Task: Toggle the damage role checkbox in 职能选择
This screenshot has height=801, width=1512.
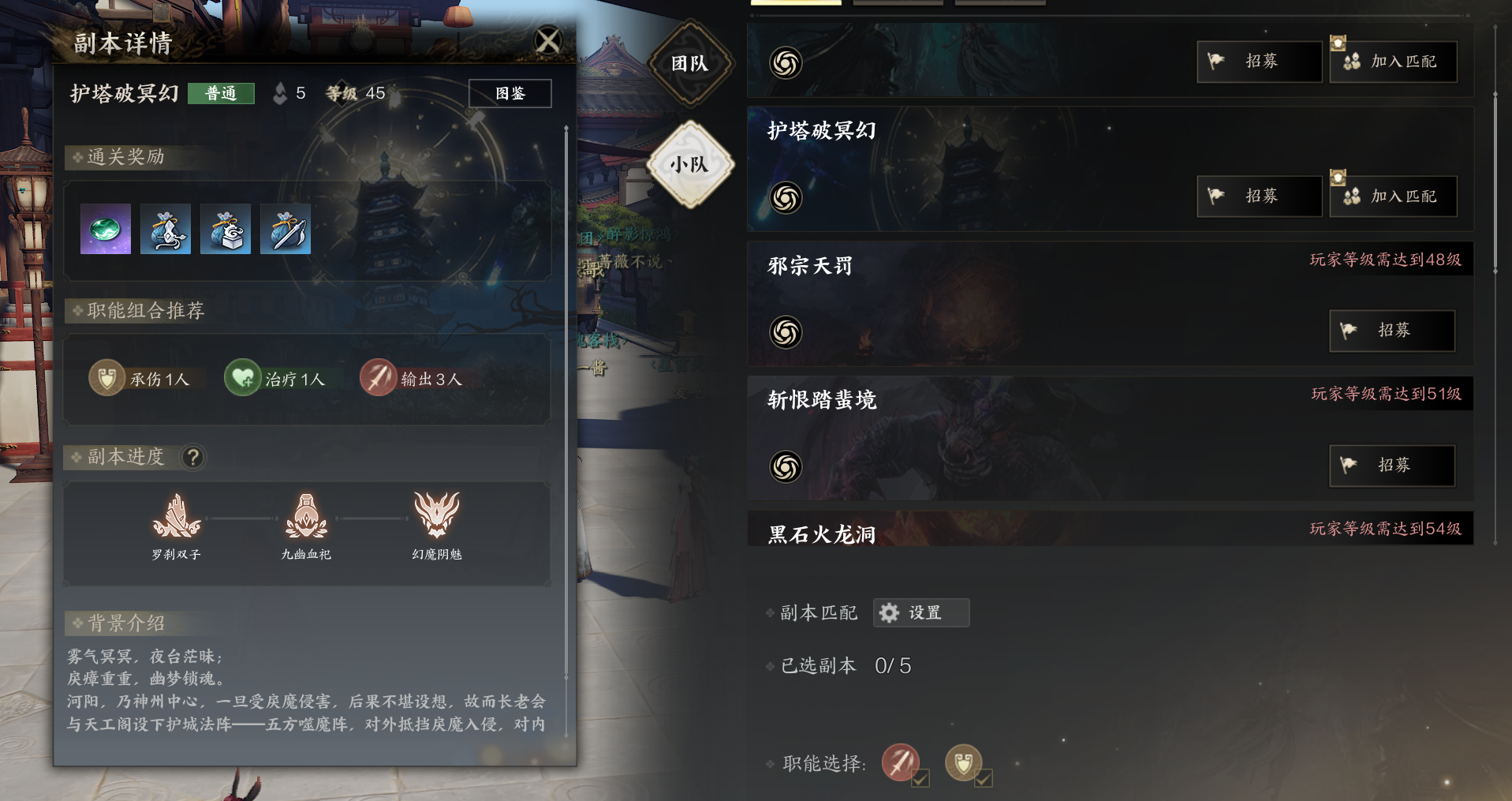Action: point(920,779)
